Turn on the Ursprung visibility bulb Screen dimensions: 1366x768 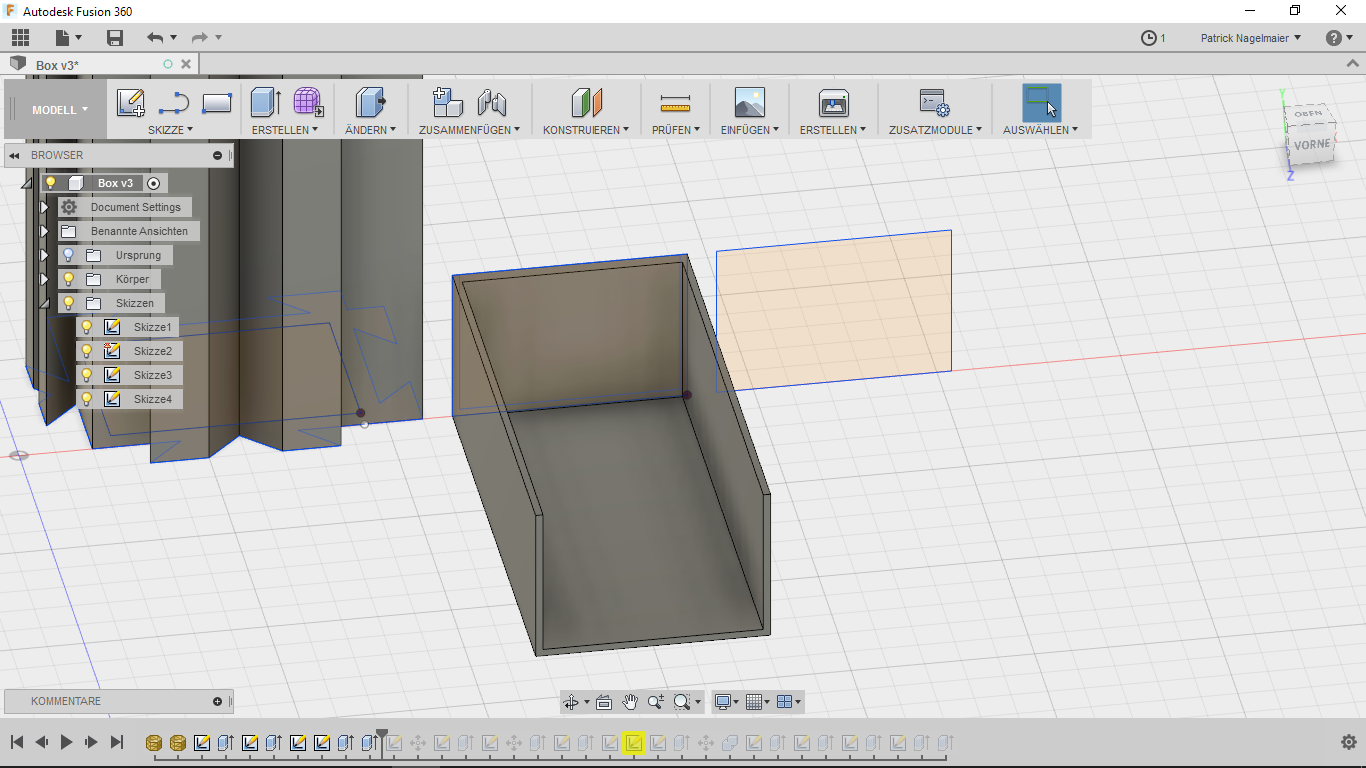pyautogui.click(x=69, y=255)
